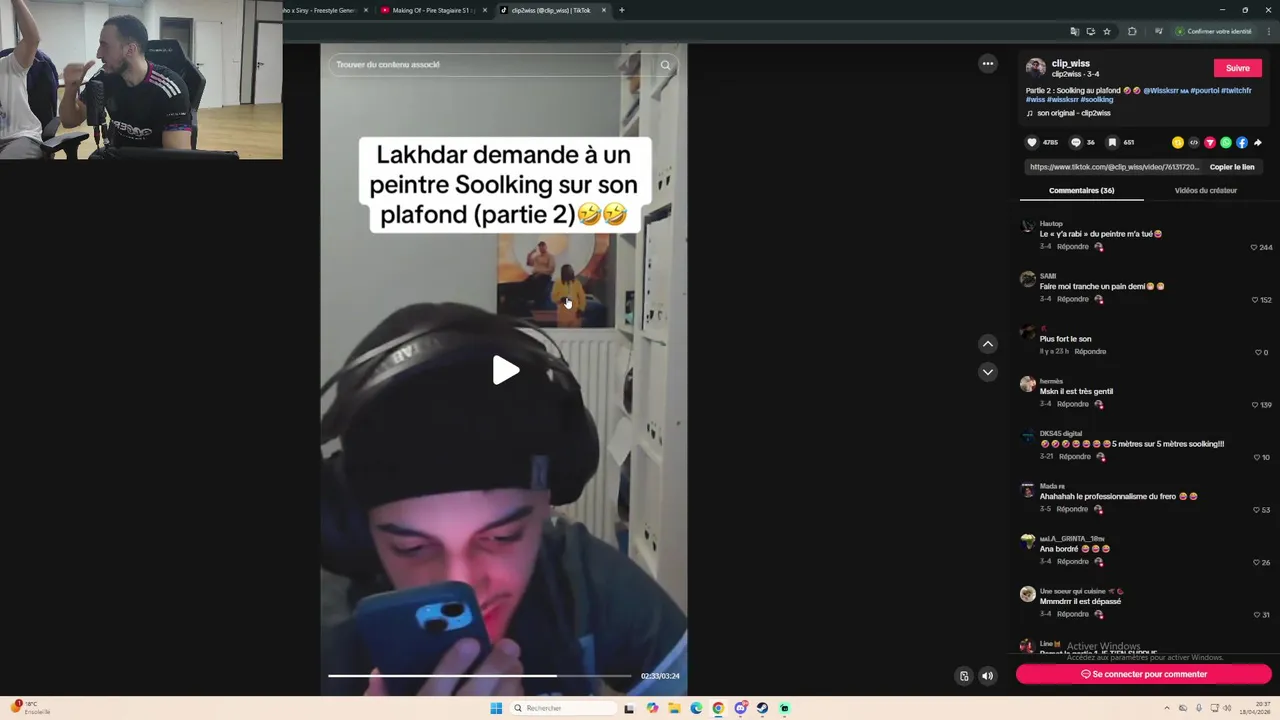Share via the yellow repost icon
The height and width of the screenshot is (720, 1280).
[x=1178, y=142]
